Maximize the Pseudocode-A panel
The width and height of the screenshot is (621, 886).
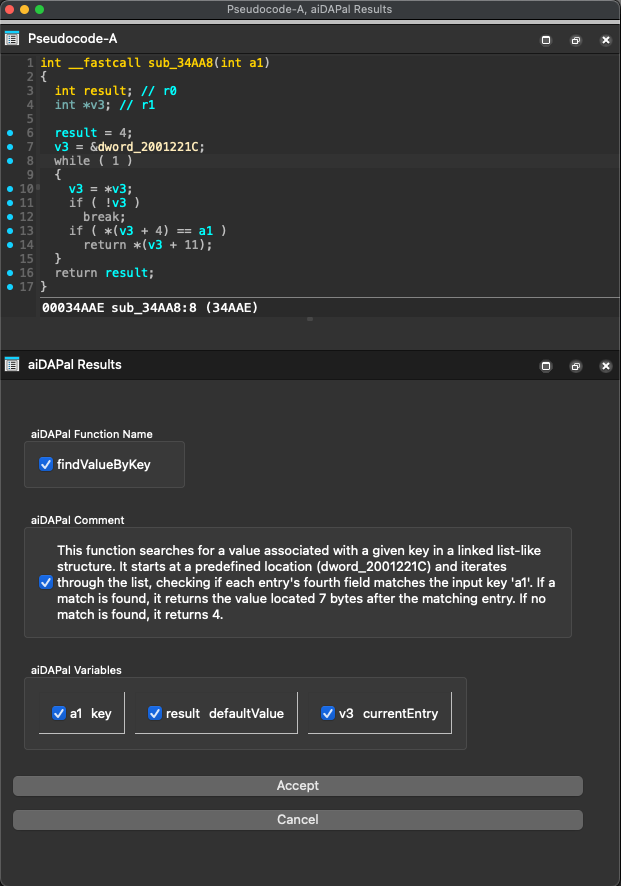click(546, 40)
